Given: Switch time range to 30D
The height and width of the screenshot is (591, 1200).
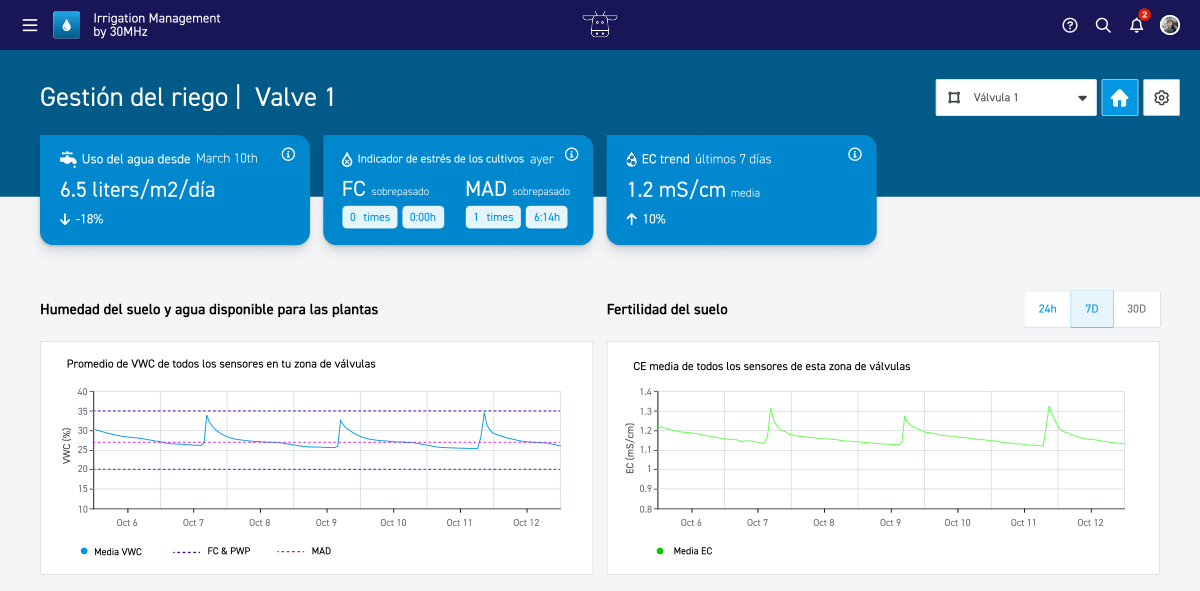Looking at the screenshot, I should (x=1137, y=309).
